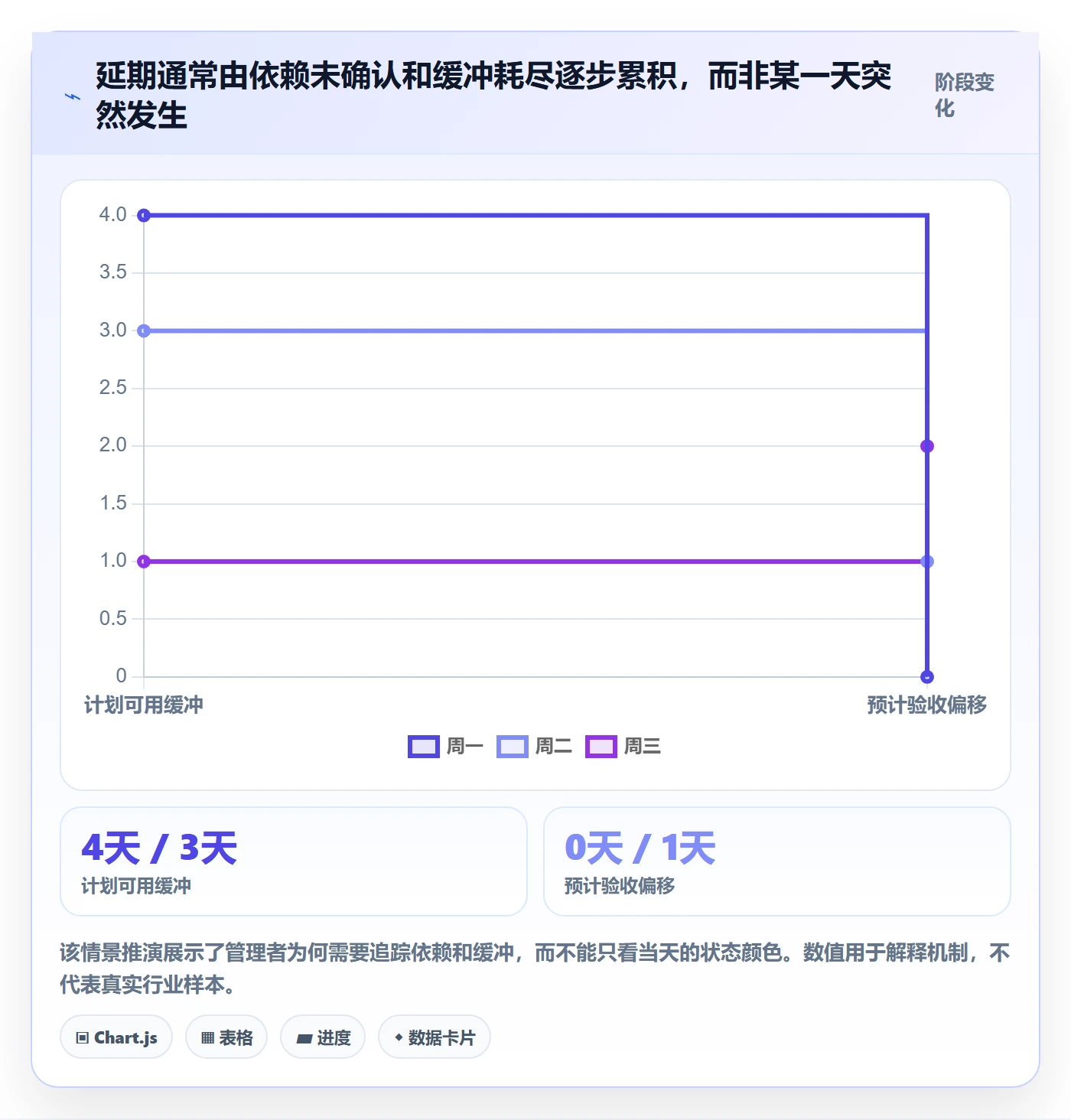The height and width of the screenshot is (1120, 1071).
Task: Click the 4天 / 3天 stat value
Action: [x=160, y=848]
